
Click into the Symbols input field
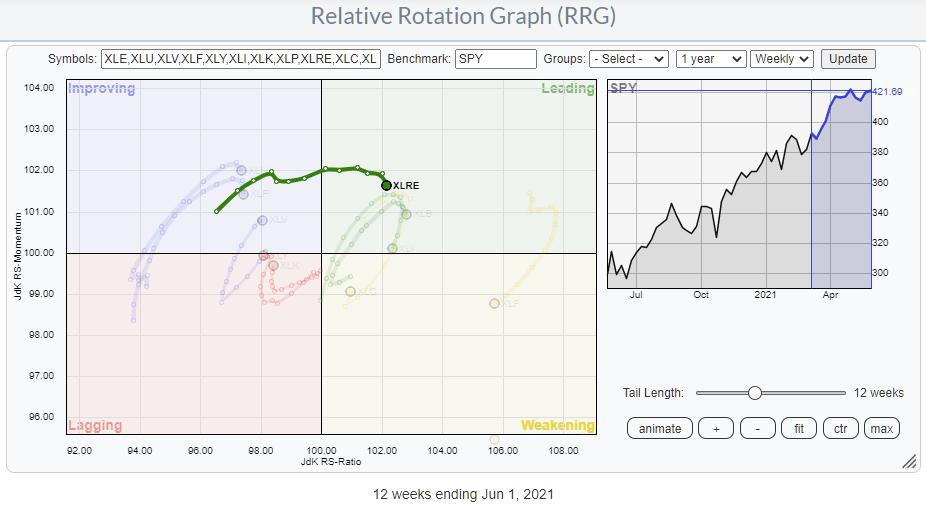(240, 59)
